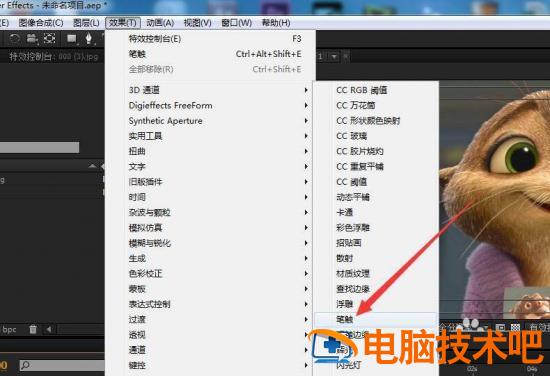Expand the Synthetic Aperture submenu
This screenshot has height=376, width=550.
coord(210,121)
